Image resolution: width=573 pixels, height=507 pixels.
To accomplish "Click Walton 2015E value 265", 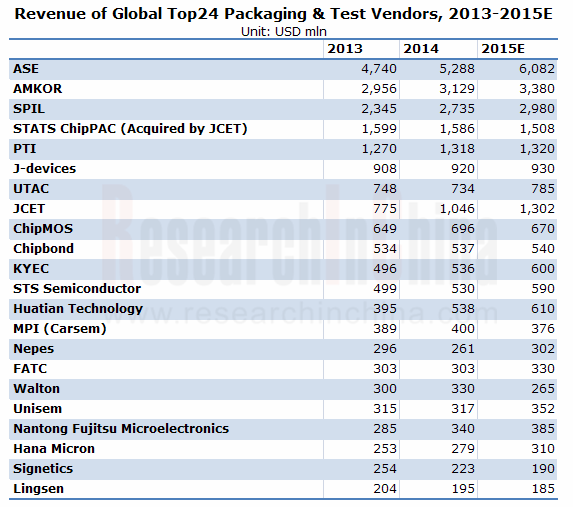I will click(x=543, y=389).
